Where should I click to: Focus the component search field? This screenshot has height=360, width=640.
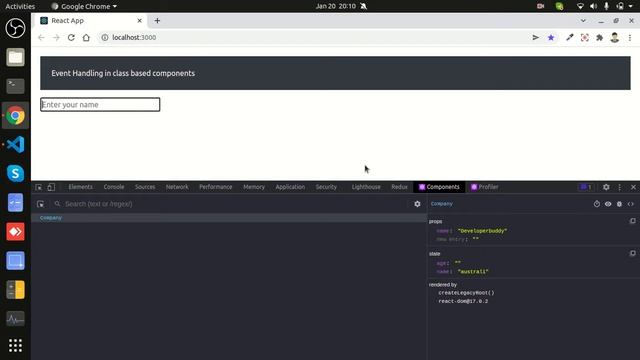click(233, 204)
